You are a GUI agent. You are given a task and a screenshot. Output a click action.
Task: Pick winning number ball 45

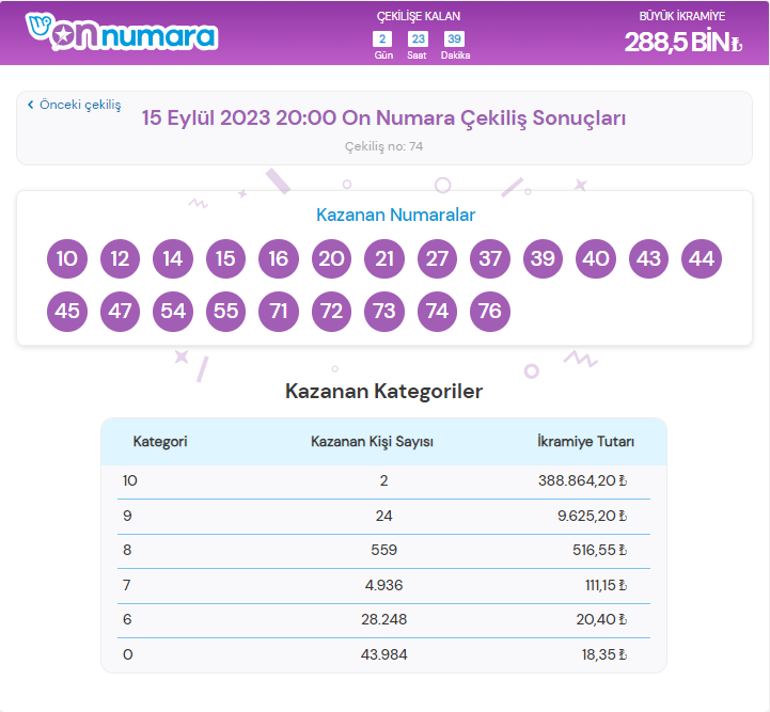coord(67,311)
